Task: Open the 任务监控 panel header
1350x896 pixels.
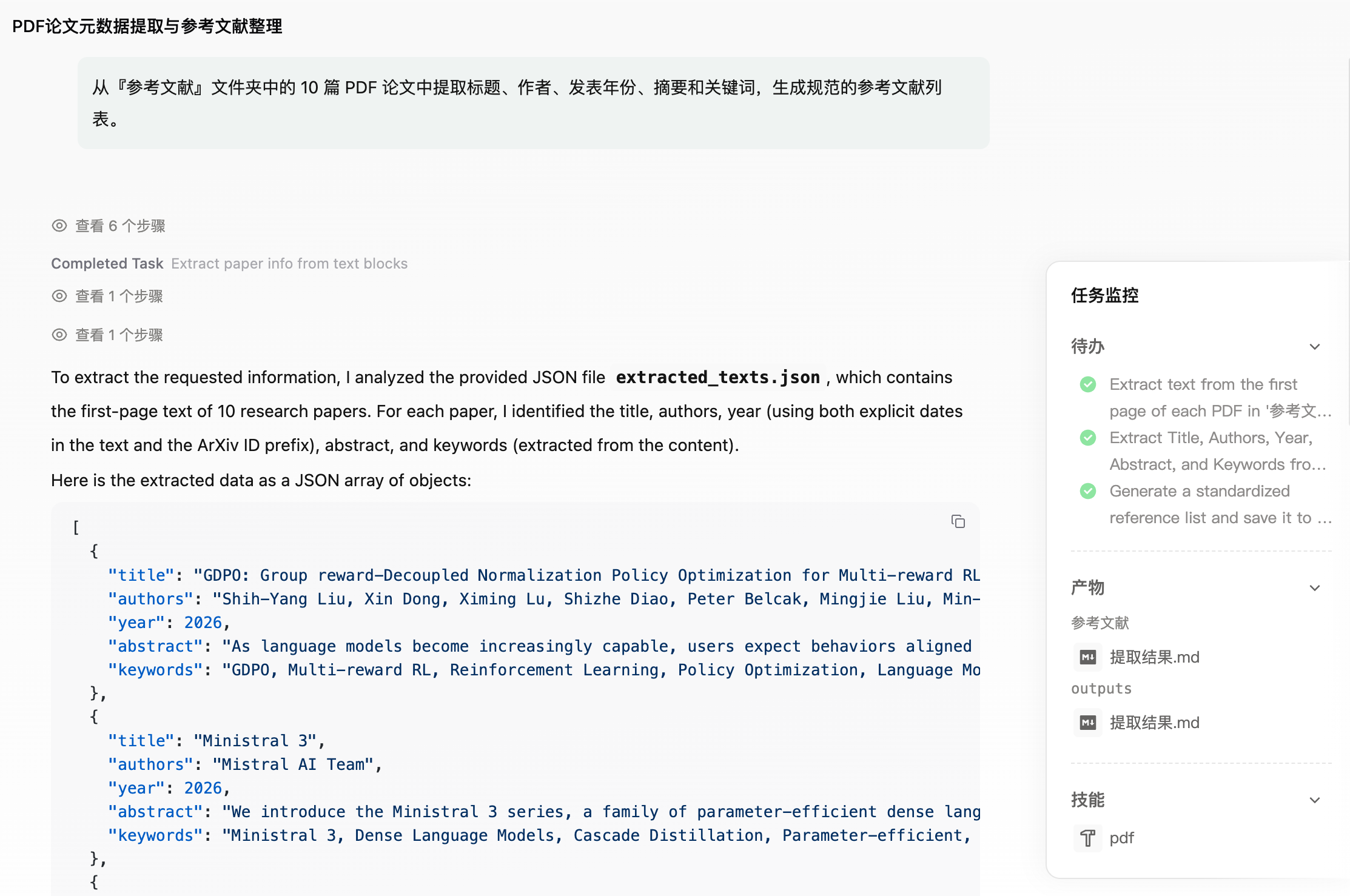Action: pos(1105,296)
